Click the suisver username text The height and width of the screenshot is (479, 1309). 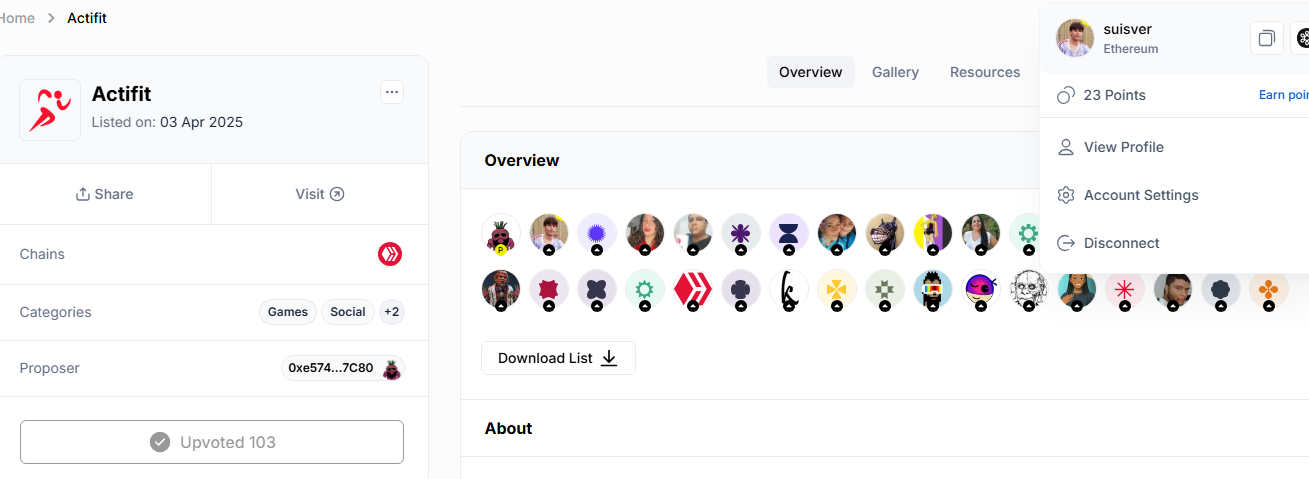pos(1128,29)
